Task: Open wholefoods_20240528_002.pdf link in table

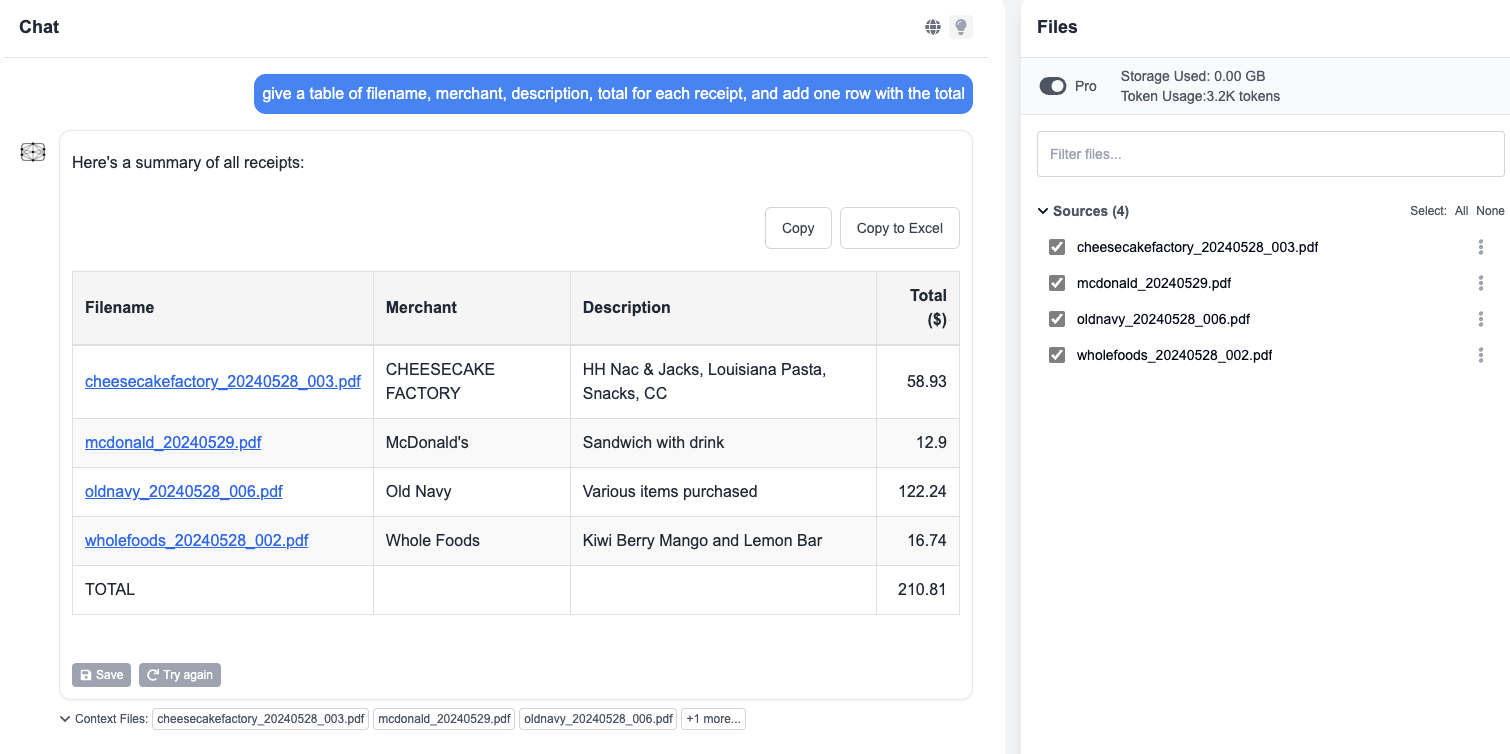Action: point(197,540)
